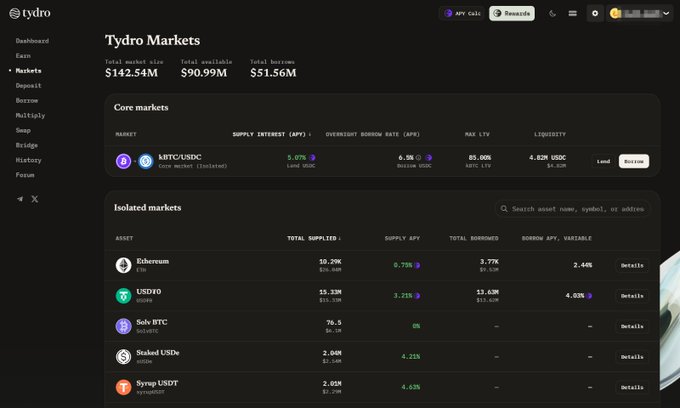Open the X social icon
The width and height of the screenshot is (680, 408).
[x=35, y=199]
